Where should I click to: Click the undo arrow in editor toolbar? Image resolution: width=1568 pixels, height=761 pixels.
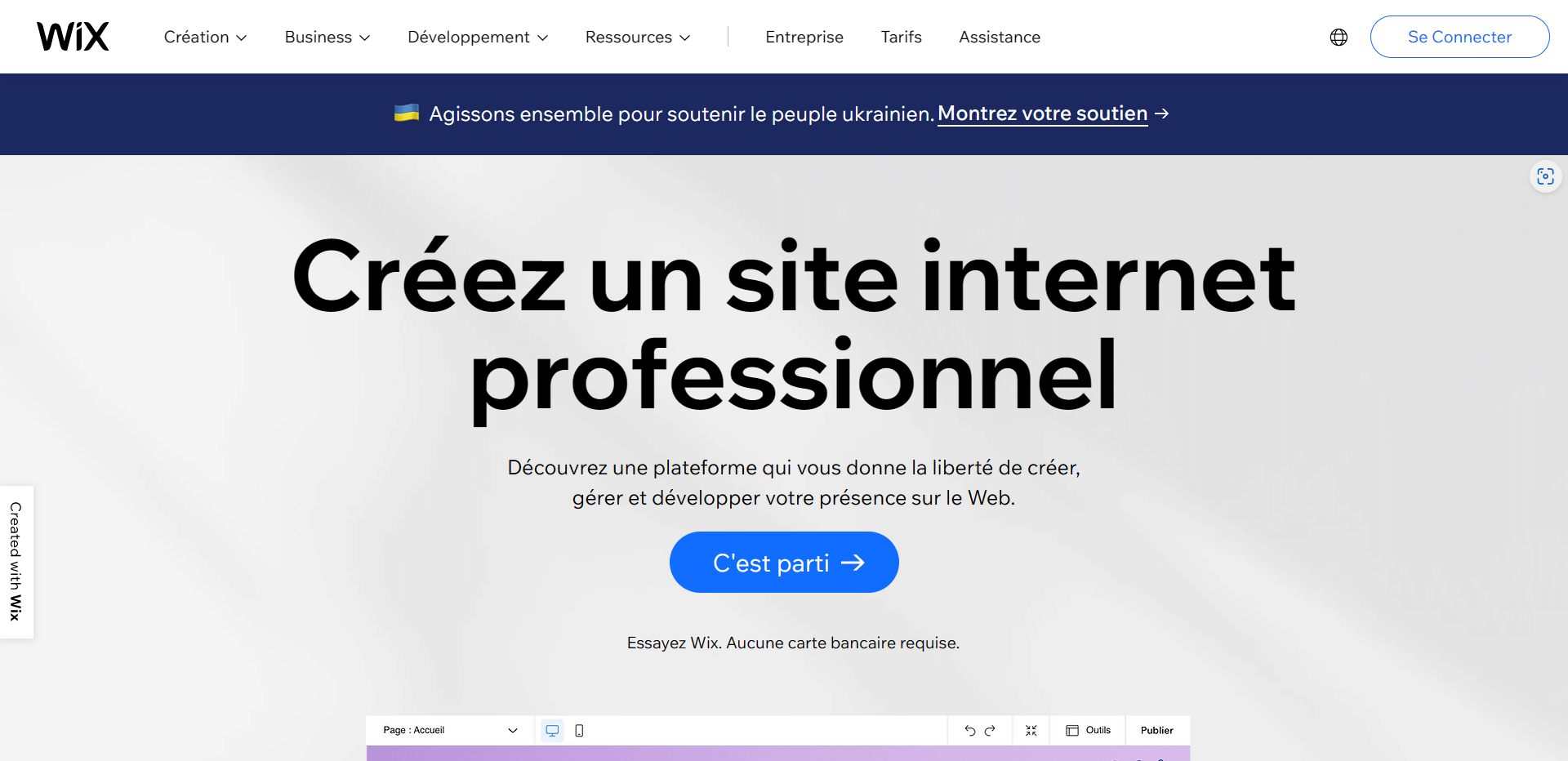click(x=969, y=731)
